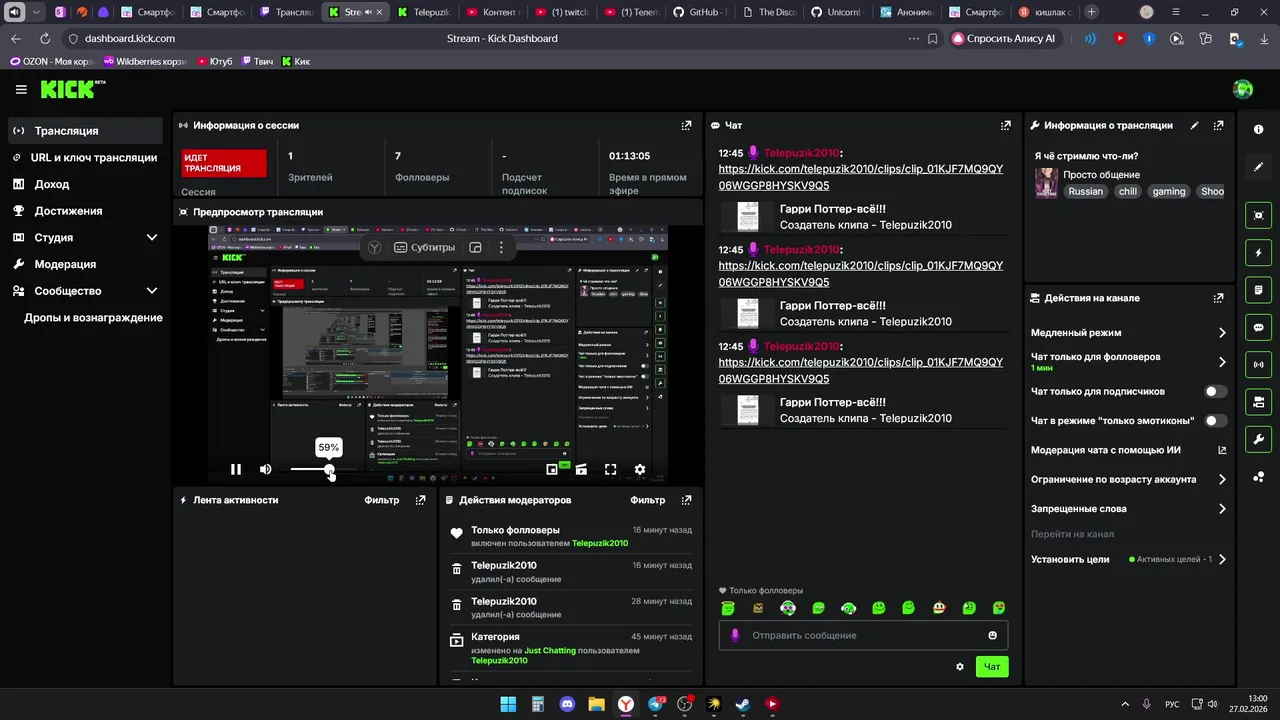Viewport: 1280px width, 720px height.
Task: Focus the Отправить сообщение input field
Action: 863,635
